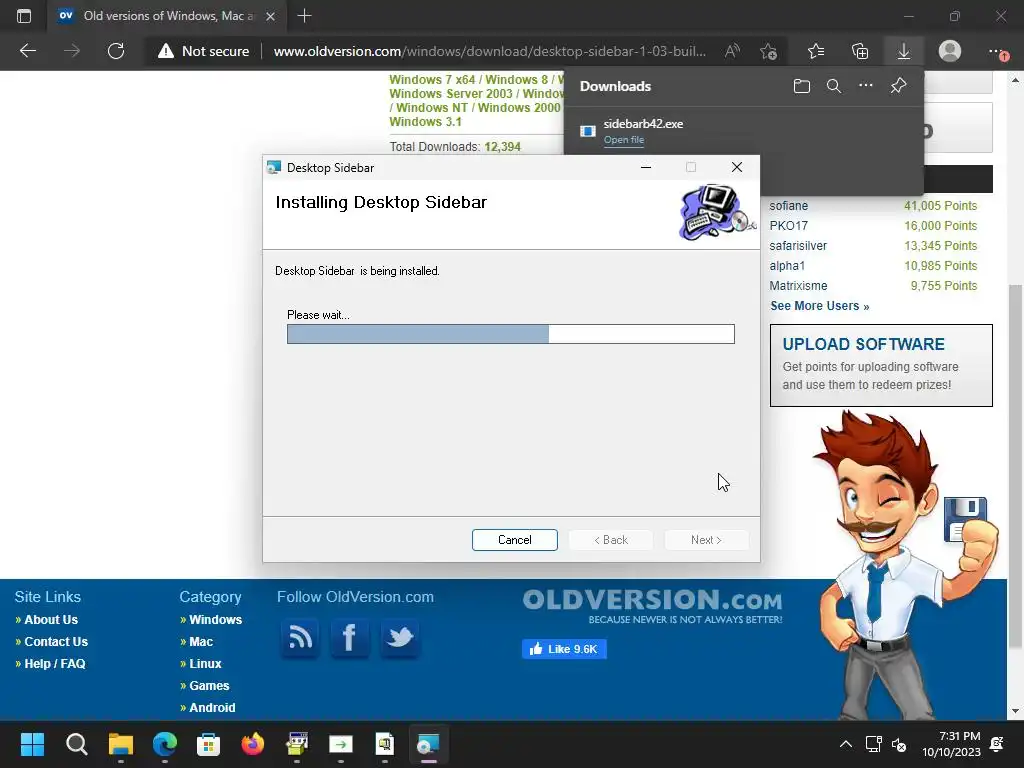Click the OldVersion.com footer logo
Viewport: 1024px width, 768px height.
(652, 606)
